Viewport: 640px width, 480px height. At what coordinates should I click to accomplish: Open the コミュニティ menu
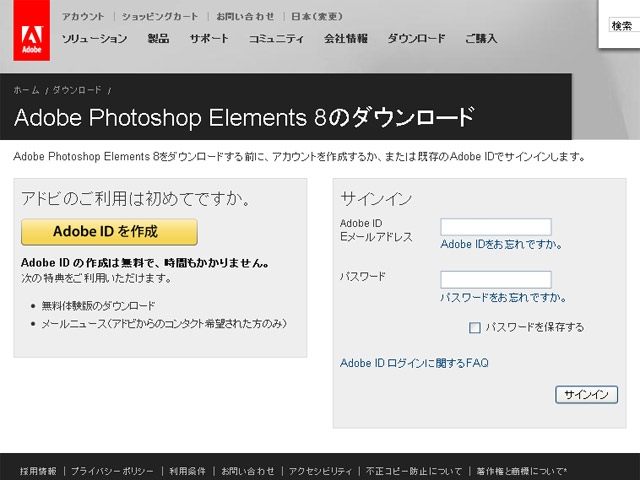[x=276, y=39]
